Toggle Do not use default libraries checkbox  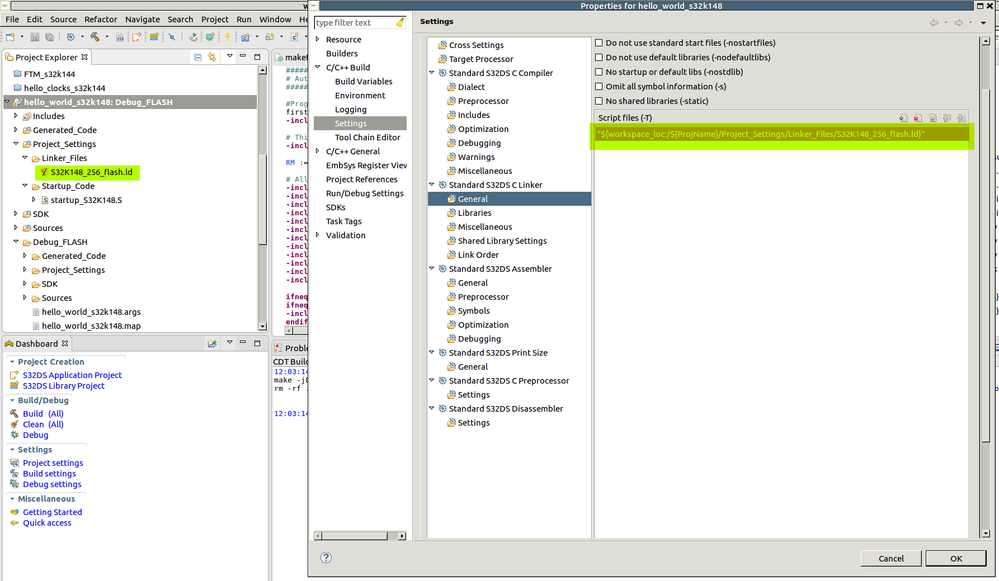(x=599, y=57)
